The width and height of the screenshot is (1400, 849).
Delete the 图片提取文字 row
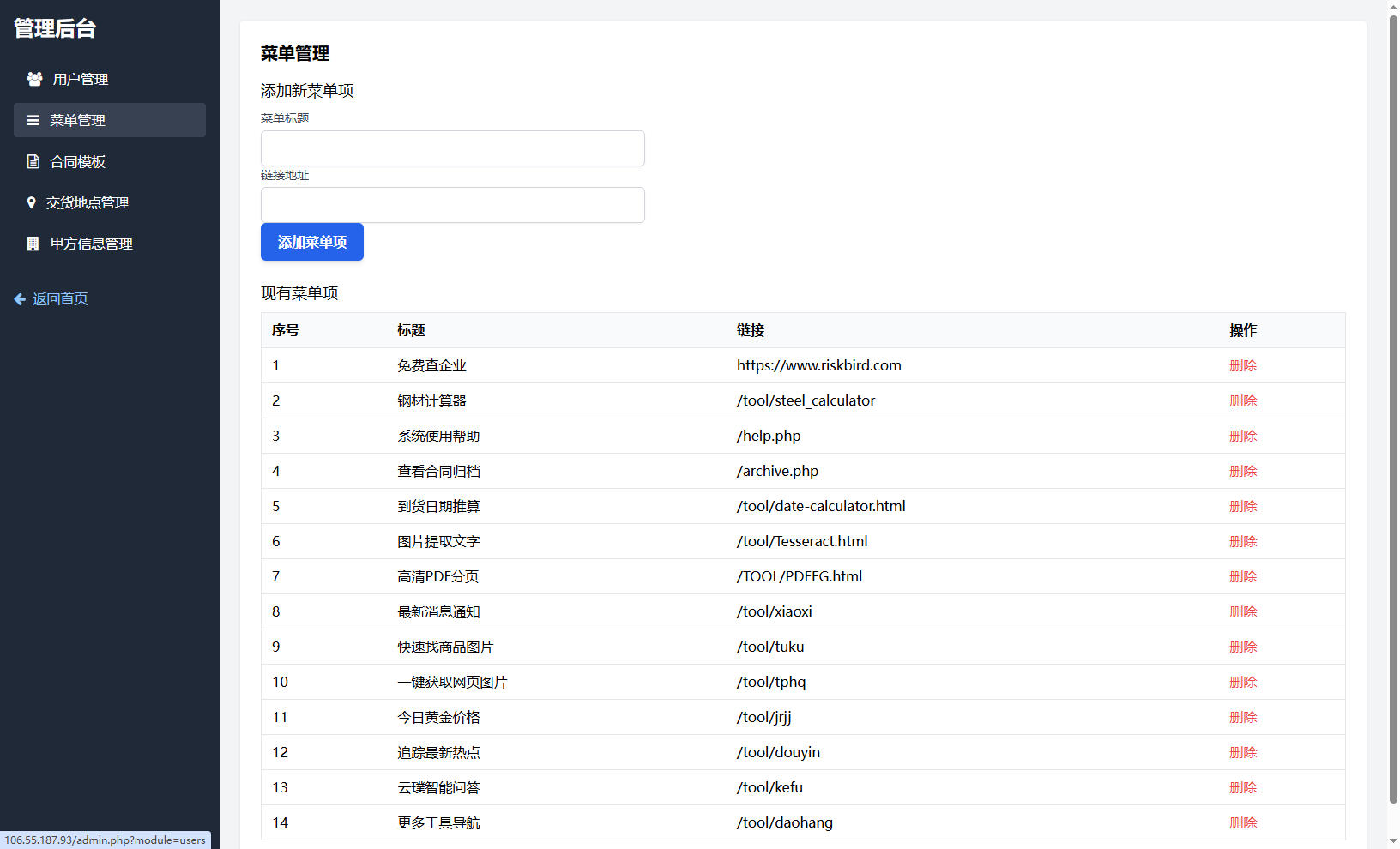(x=1243, y=541)
